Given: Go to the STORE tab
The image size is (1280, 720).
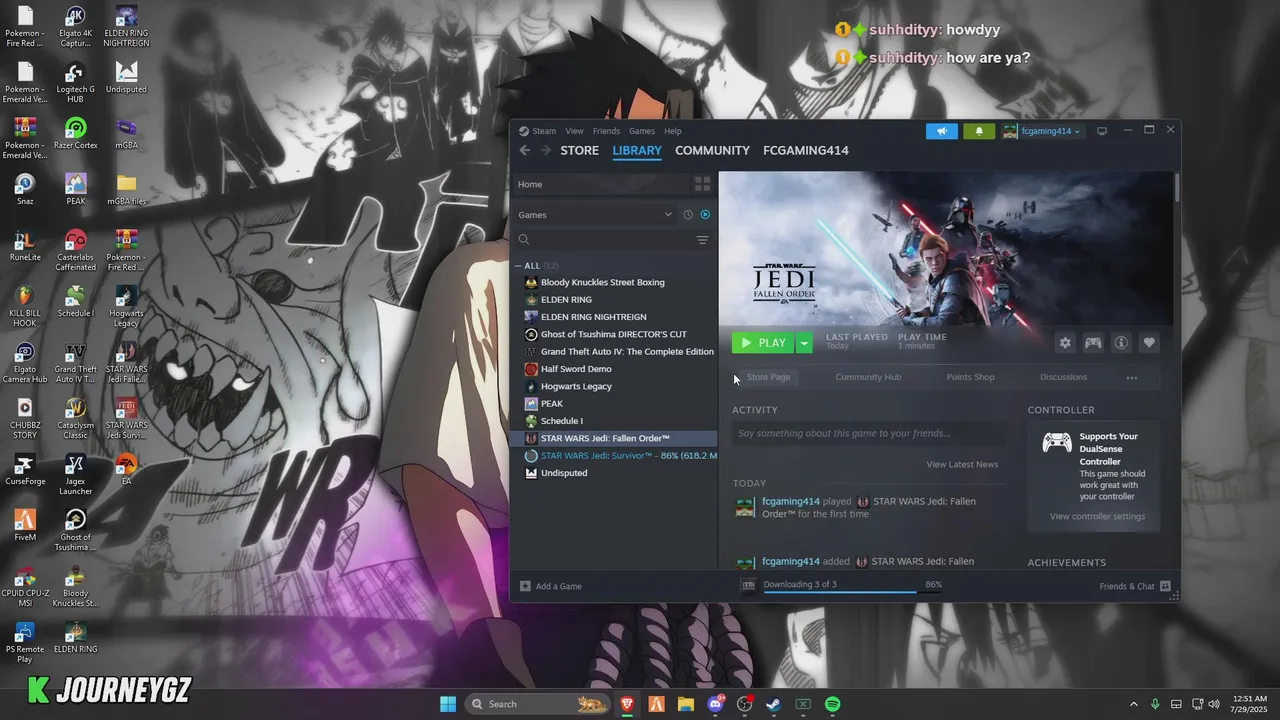Looking at the screenshot, I should [579, 151].
